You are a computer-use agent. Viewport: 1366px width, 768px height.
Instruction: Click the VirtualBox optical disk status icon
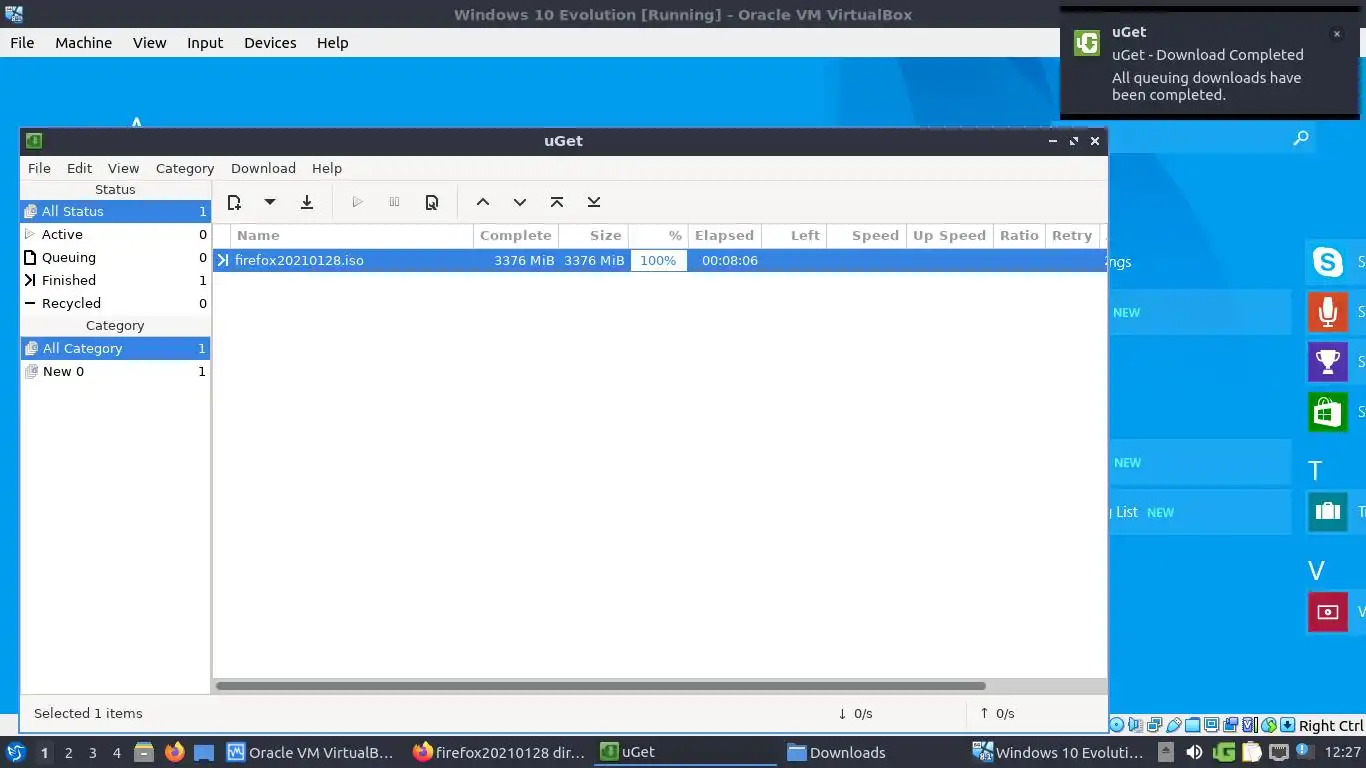1116,725
